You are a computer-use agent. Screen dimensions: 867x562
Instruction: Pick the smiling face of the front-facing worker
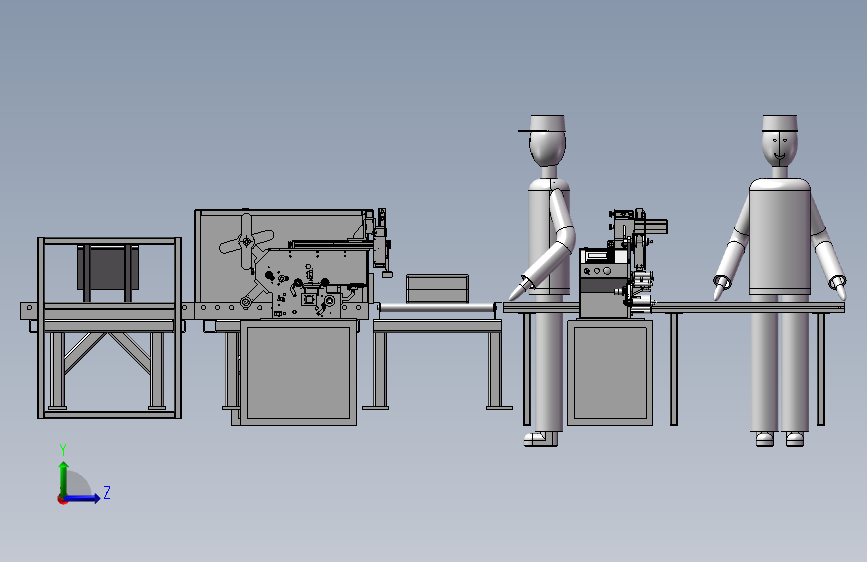[x=780, y=147]
